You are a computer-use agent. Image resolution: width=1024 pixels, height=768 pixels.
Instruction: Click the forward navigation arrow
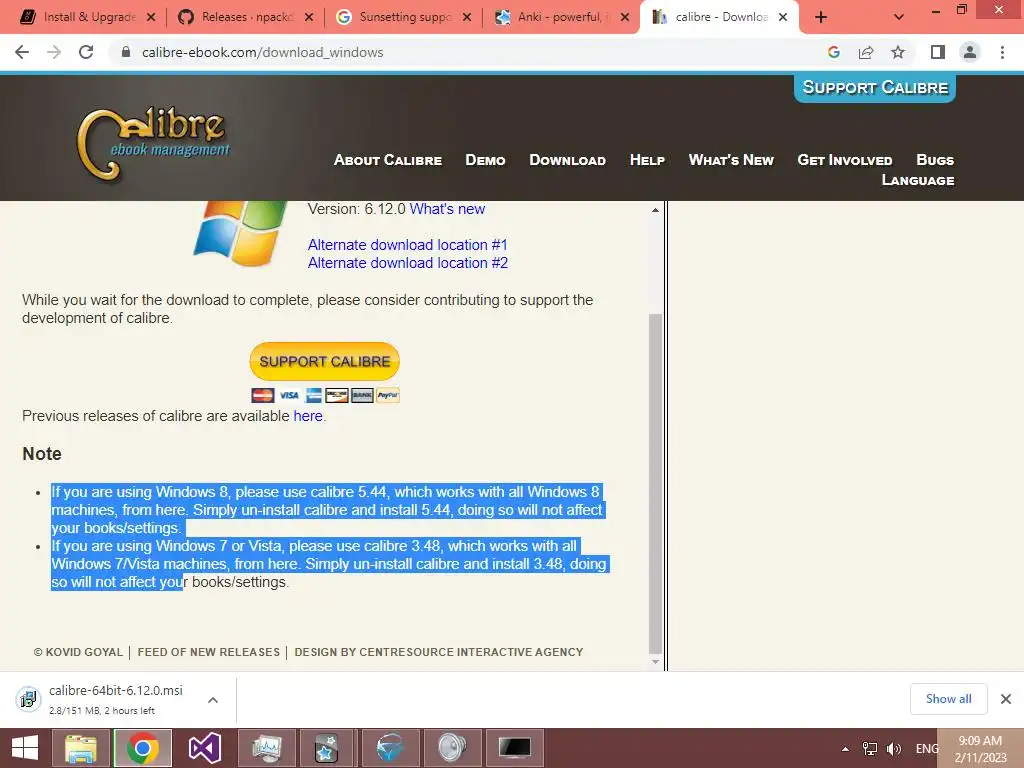point(54,52)
